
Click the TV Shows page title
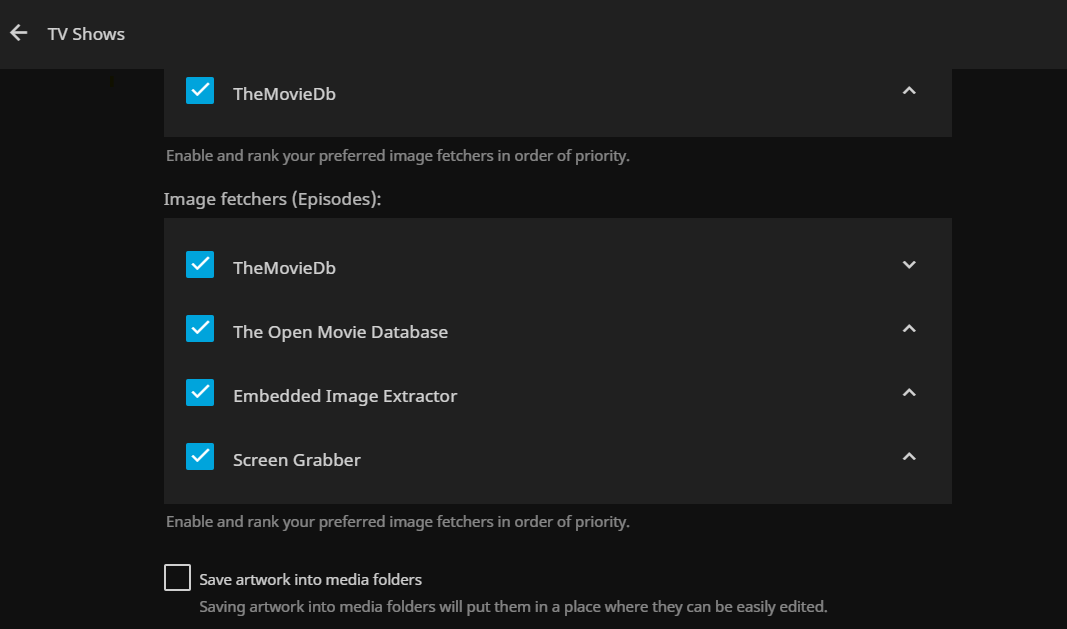[86, 34]
